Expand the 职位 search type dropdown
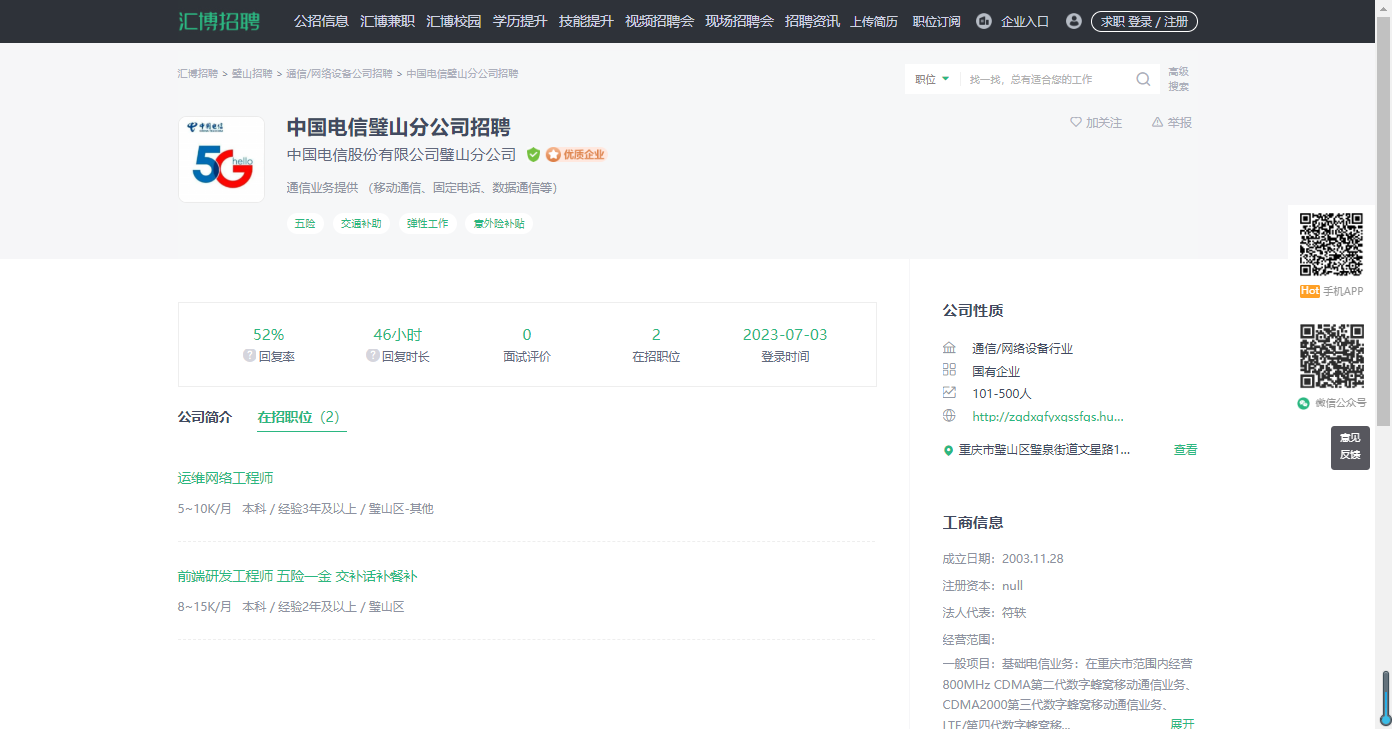Image resolution: width=1392 pixels, height=729 pixels. [x=932, y=79]
